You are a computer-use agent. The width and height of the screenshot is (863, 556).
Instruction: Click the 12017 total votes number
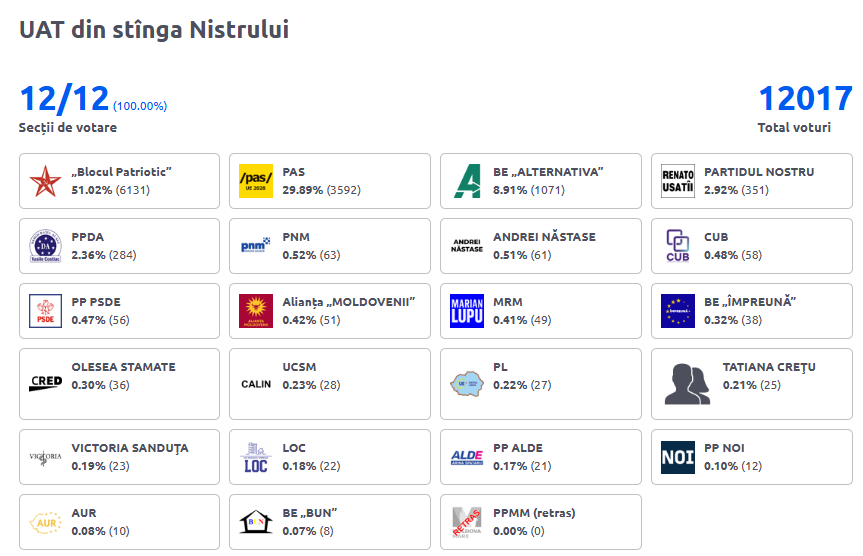click(805, 99)
